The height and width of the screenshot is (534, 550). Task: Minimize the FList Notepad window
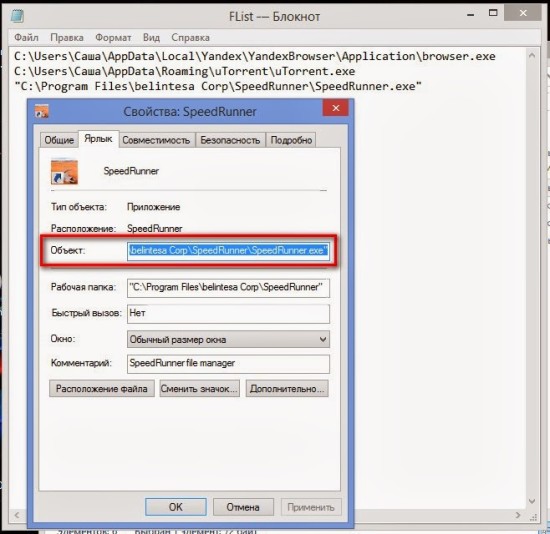(471, 14)
